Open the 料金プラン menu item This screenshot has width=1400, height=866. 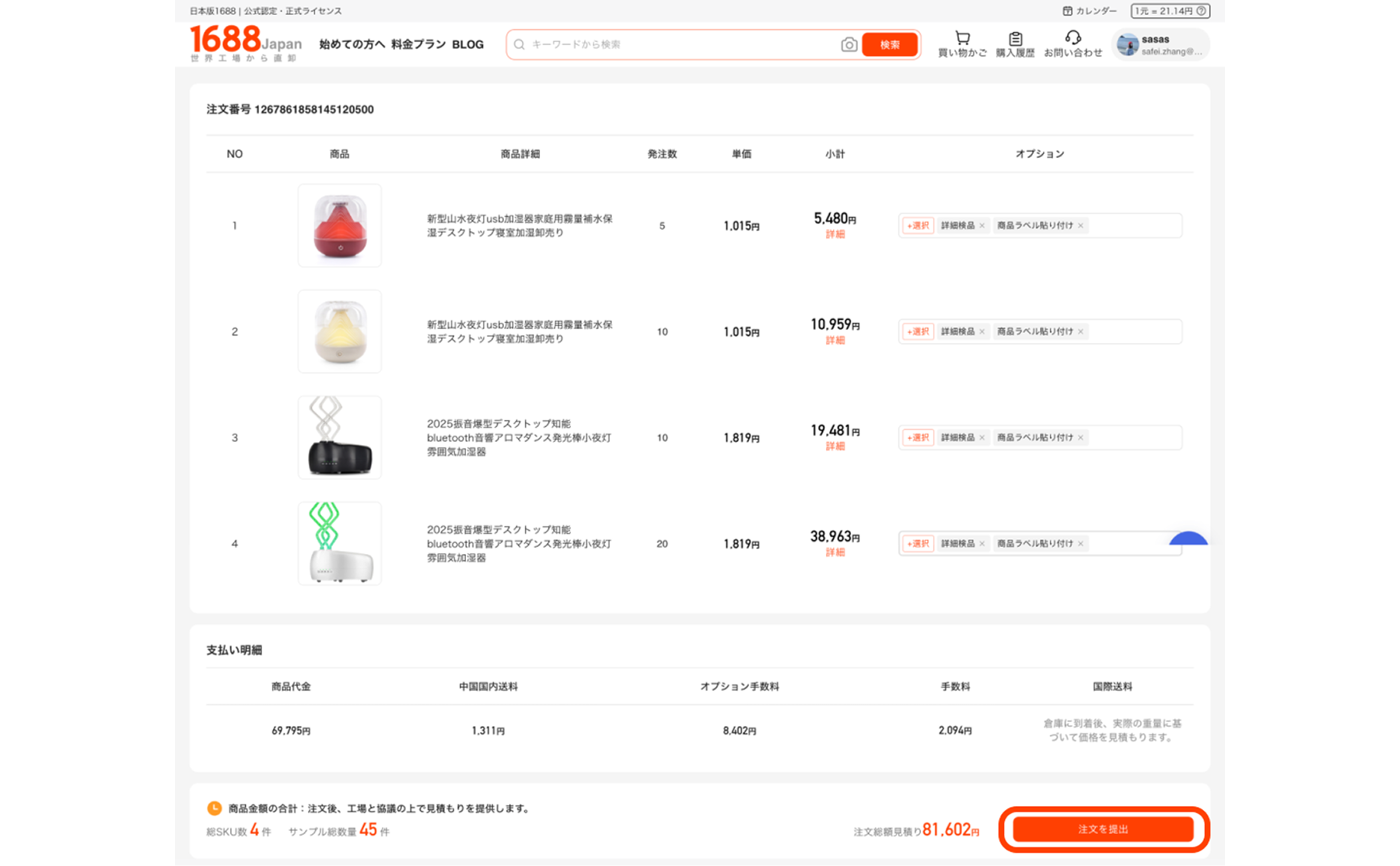418,44
